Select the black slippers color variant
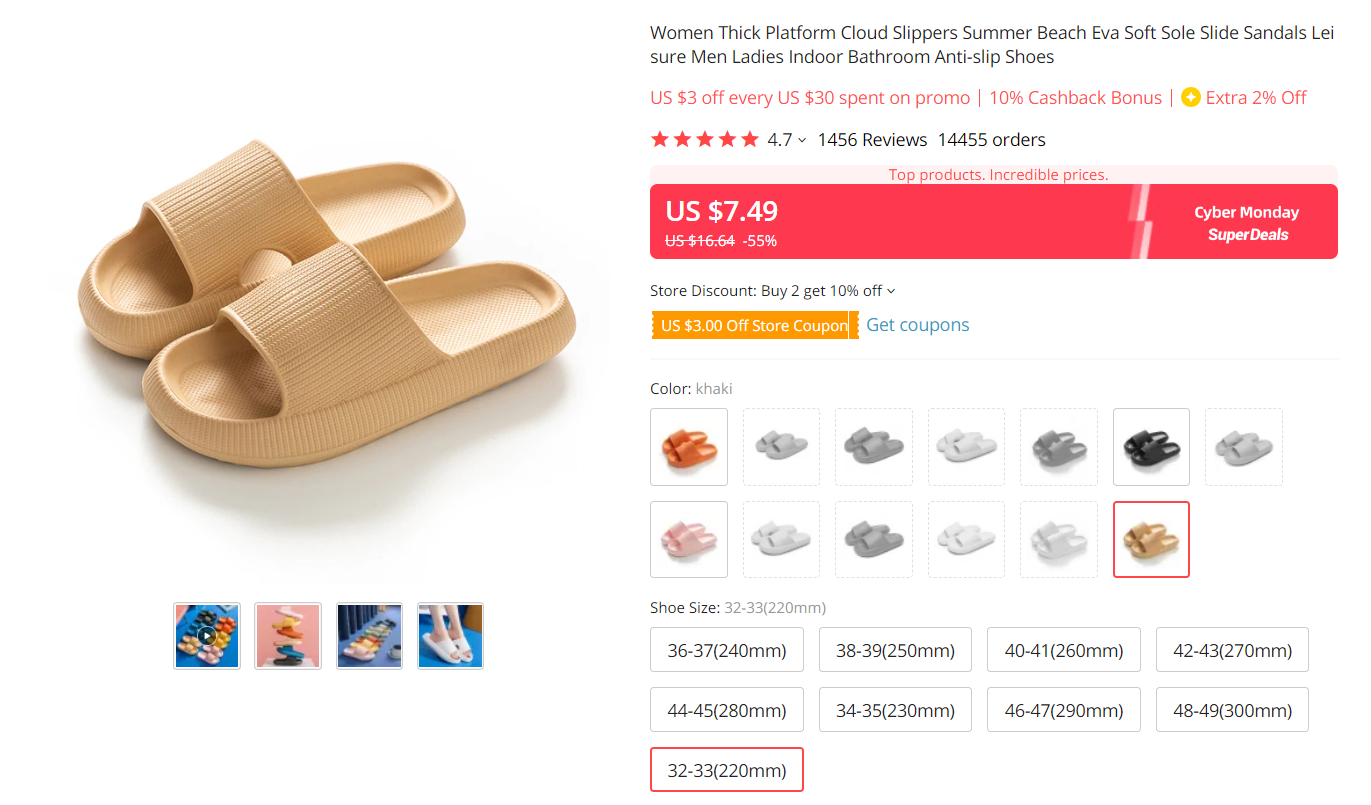This screenshot has width=1371, height=805. (x=1151, y=447)
